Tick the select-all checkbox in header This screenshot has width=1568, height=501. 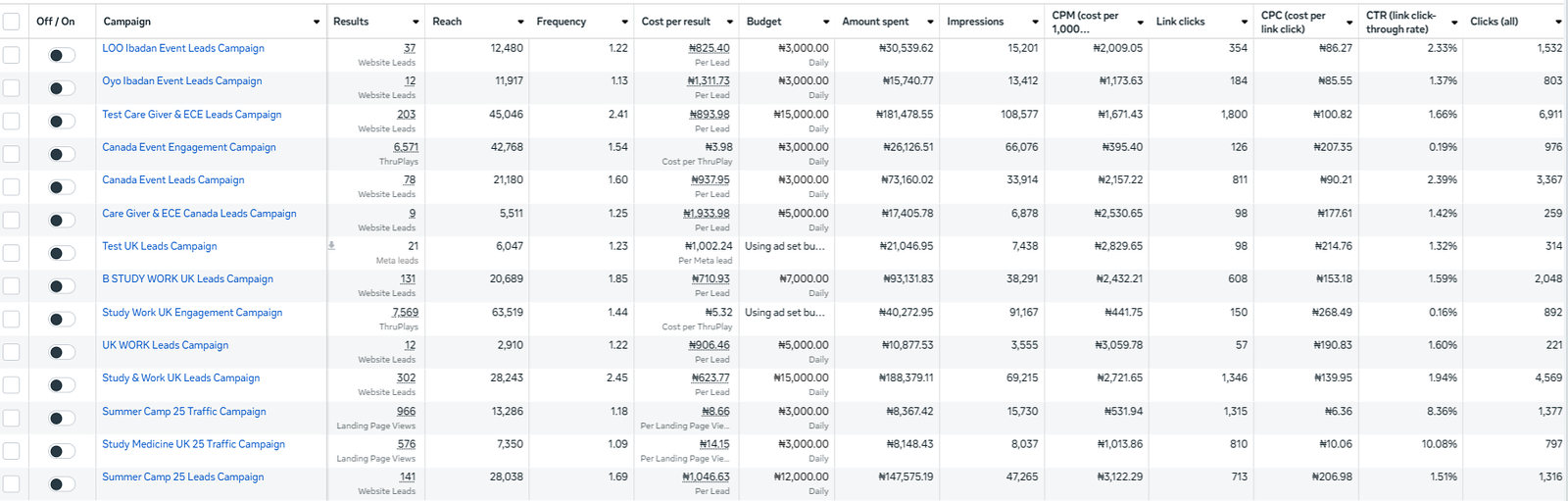[x=11, y=21]
